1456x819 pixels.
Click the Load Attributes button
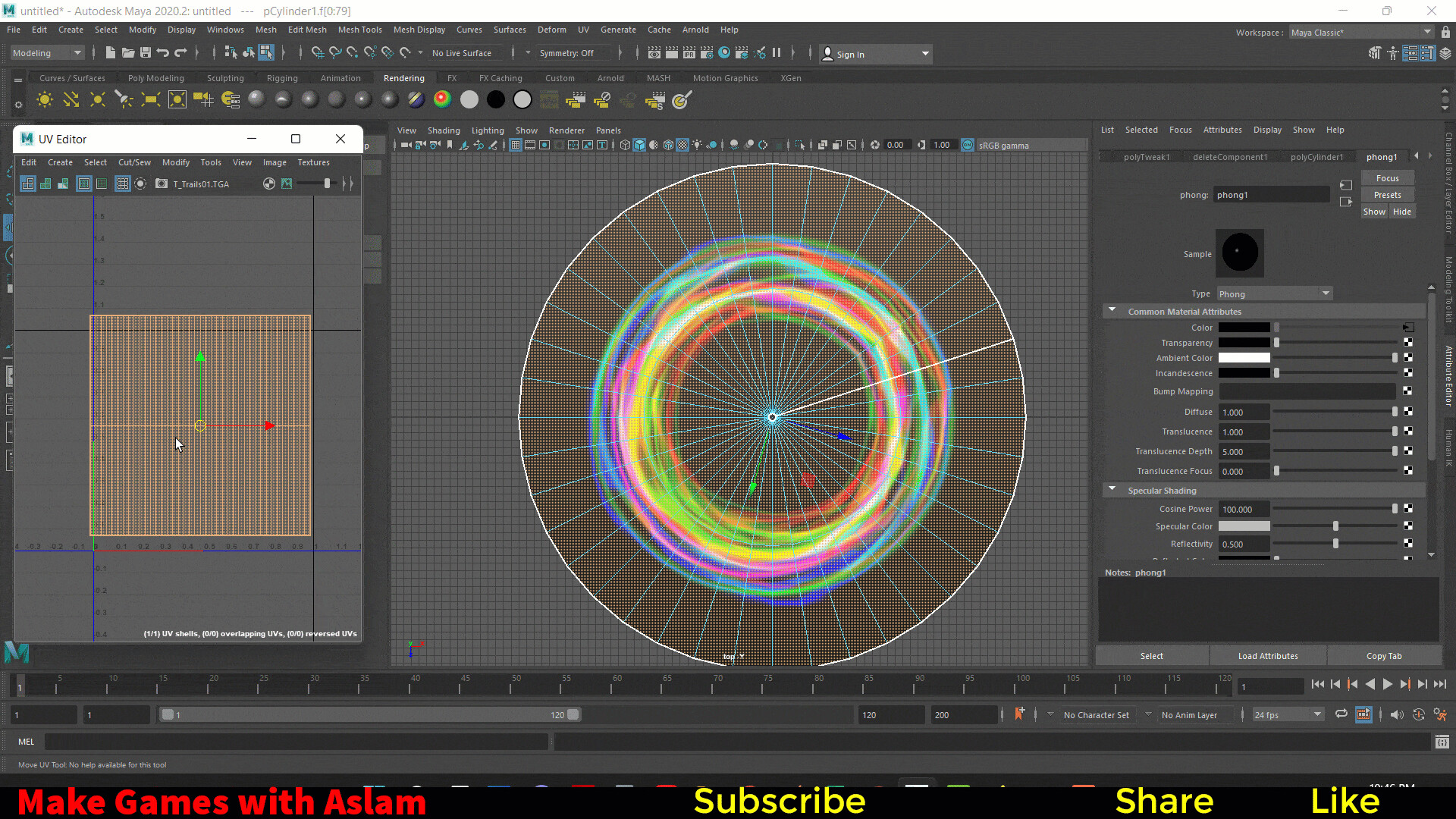point(1267,655)
